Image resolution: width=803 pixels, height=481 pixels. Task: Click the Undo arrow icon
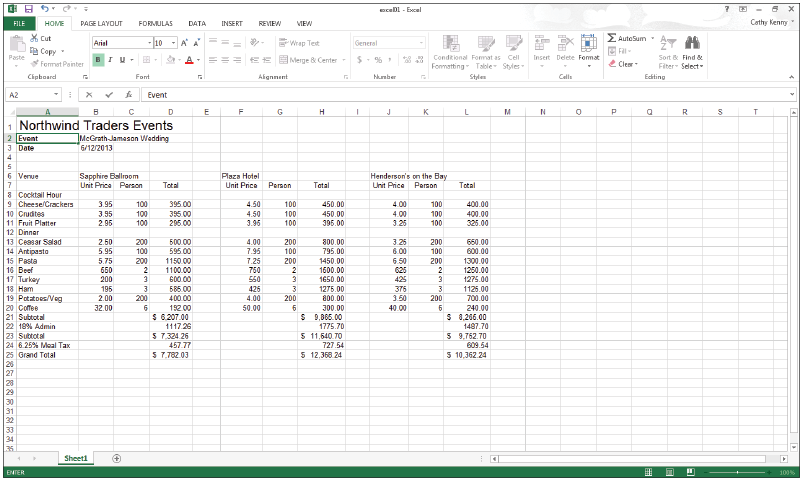click(x=46, y=8)
